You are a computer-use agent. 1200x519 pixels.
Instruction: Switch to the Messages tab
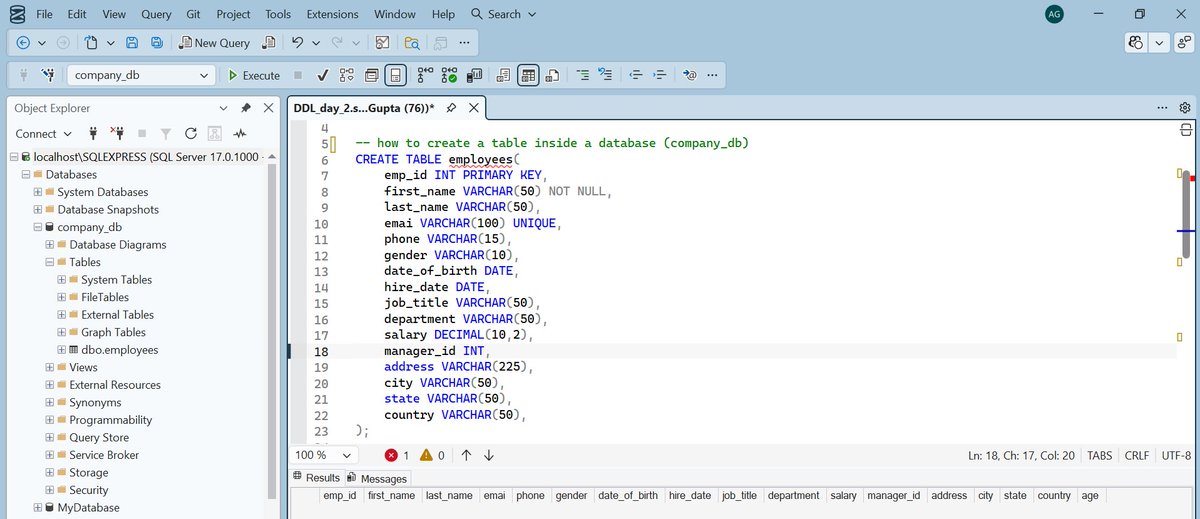click(x=378, y=479)
